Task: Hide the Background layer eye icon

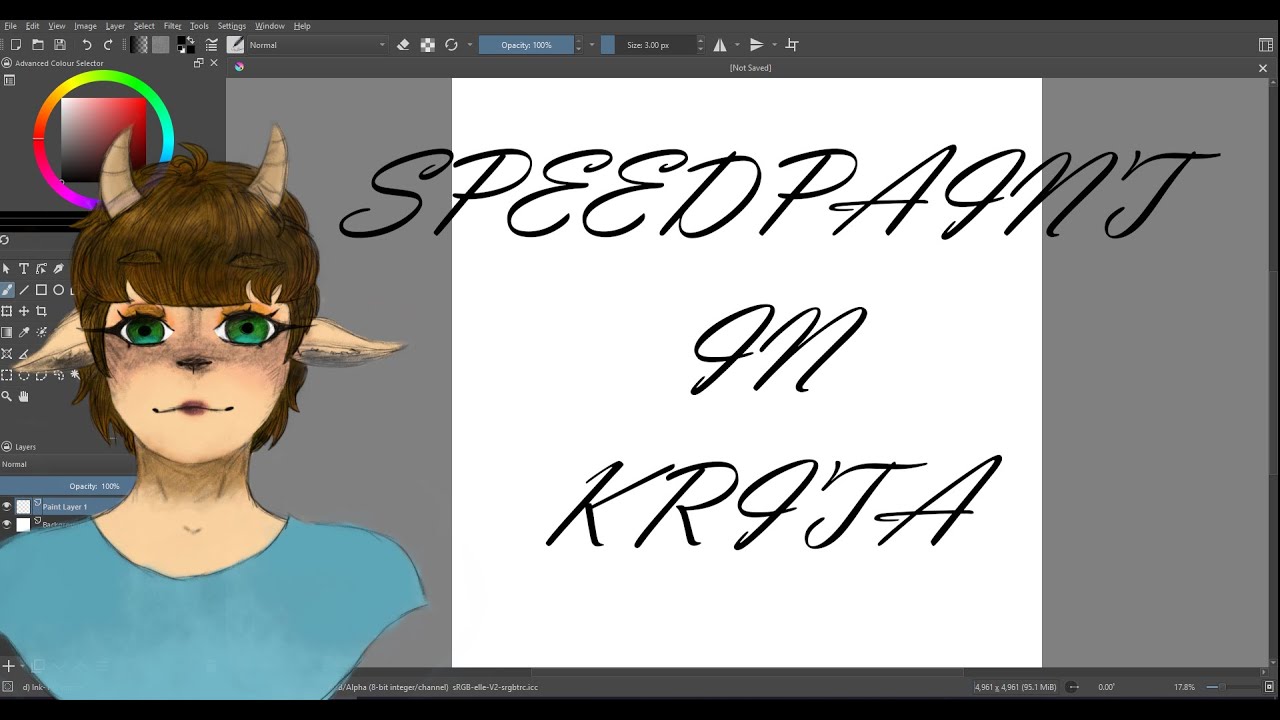Action: [7, 524]
